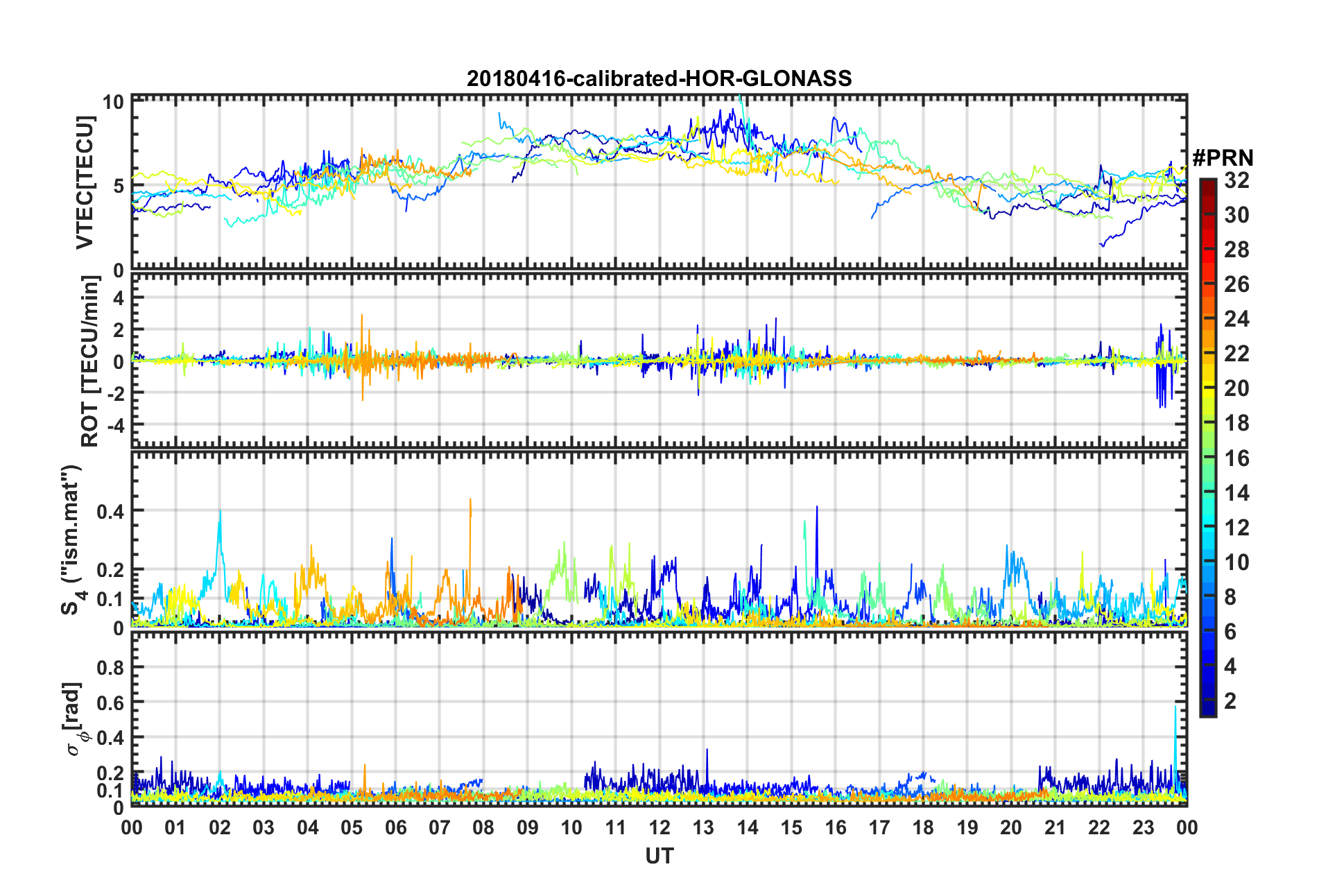This screenshot has height=896, width=1319.
Task: Click the sigma phi [rad] axis label
Action: click(75, 719)
